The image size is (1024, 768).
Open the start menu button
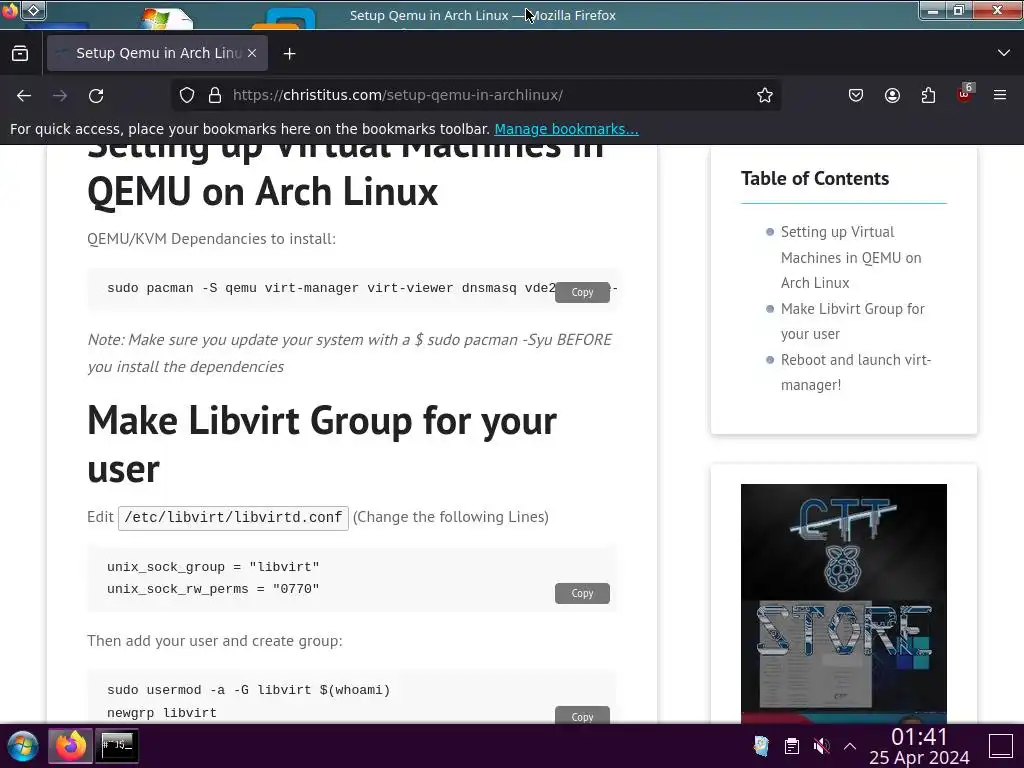point(23,746)
